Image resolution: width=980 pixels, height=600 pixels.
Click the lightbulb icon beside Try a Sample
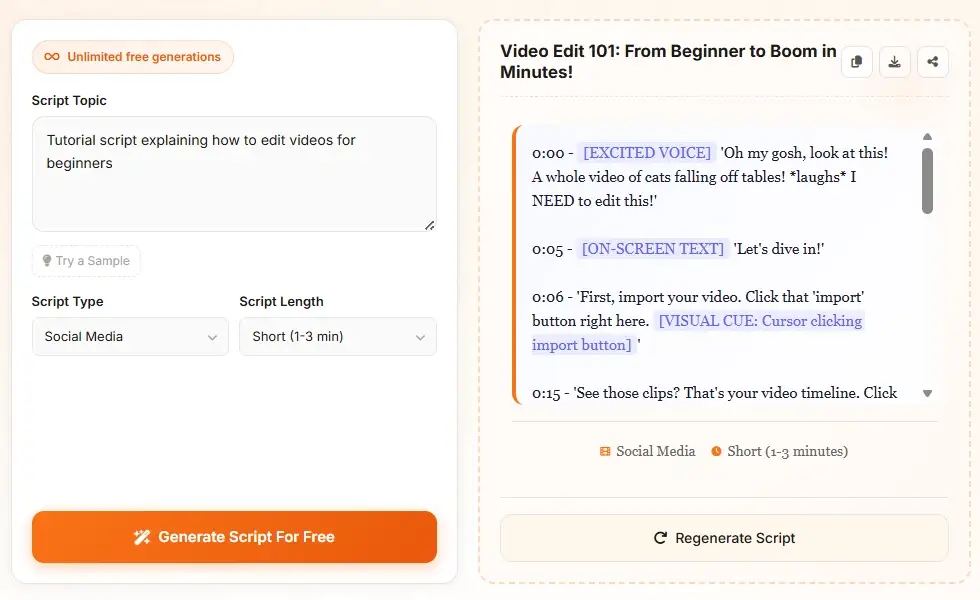[x=47, y=261]
